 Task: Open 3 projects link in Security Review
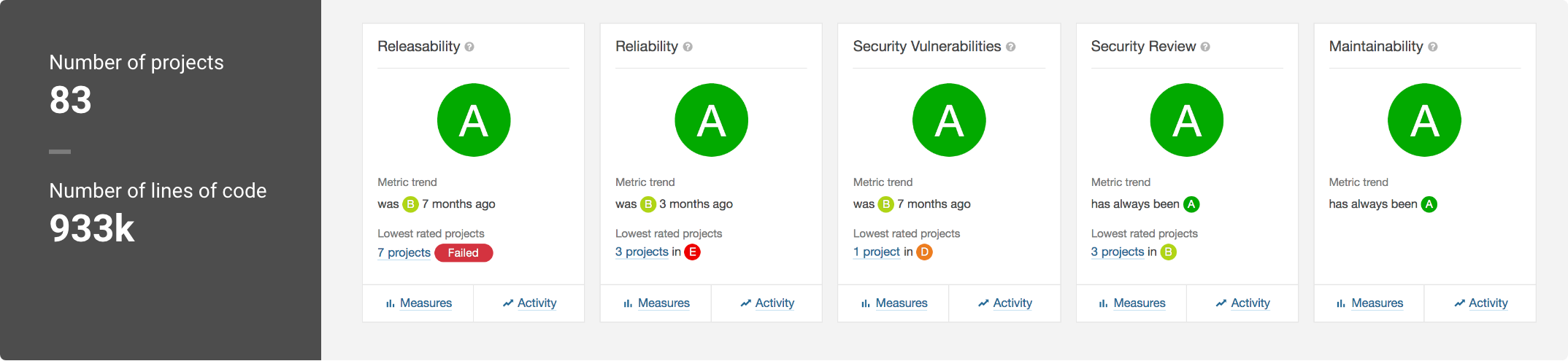1118,252
